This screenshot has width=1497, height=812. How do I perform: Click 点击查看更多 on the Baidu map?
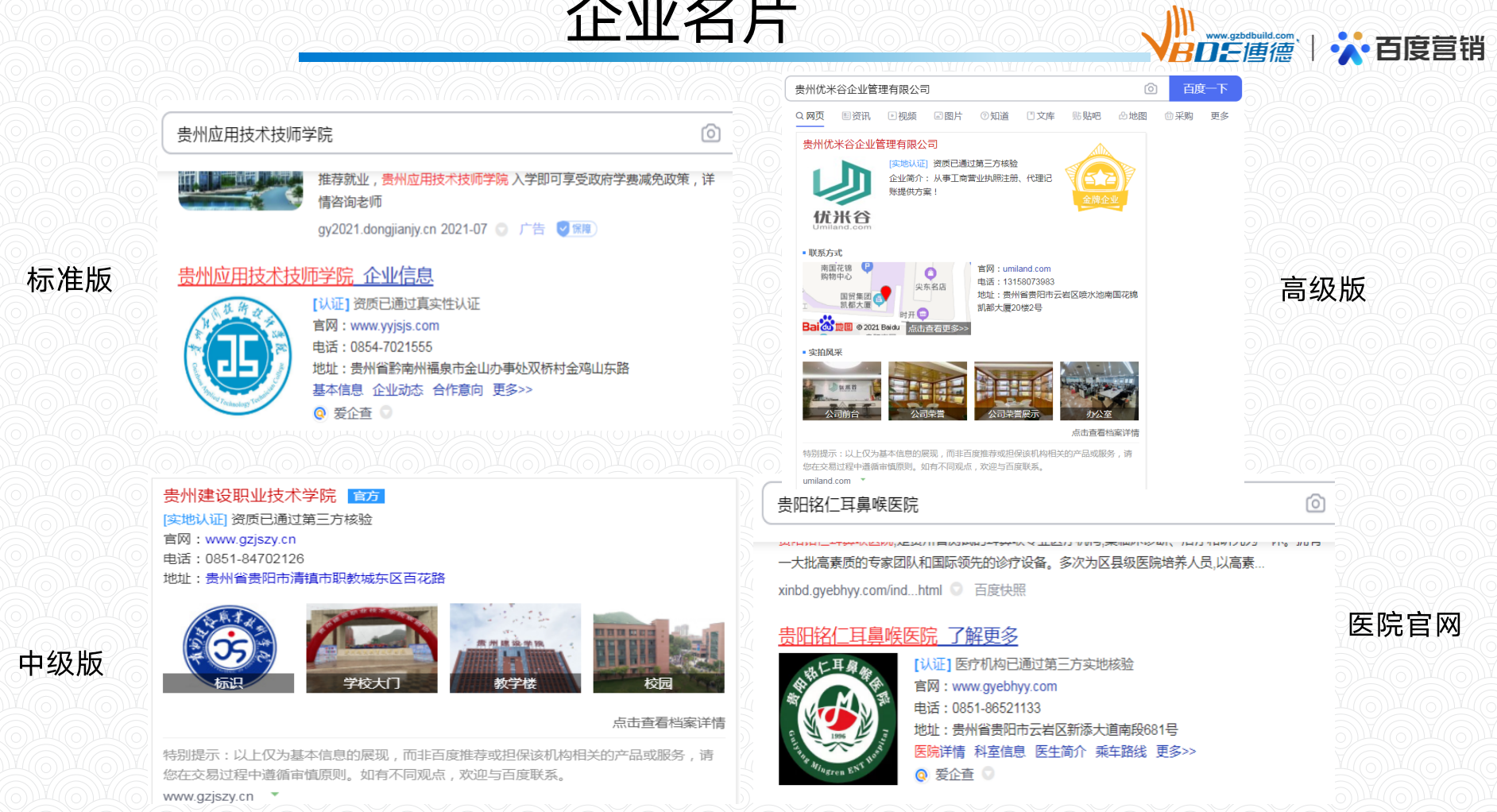[x=938, y=328]
